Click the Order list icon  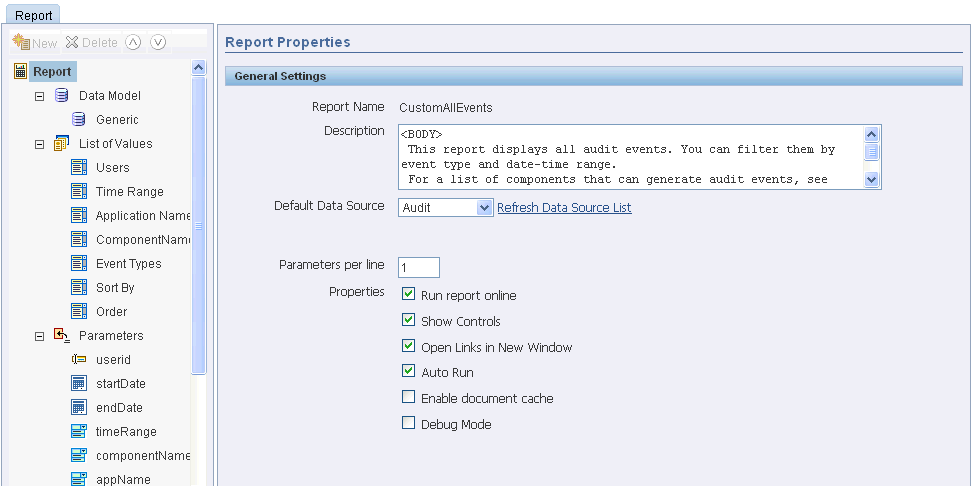pyautogui.click(x=79, y=311)
